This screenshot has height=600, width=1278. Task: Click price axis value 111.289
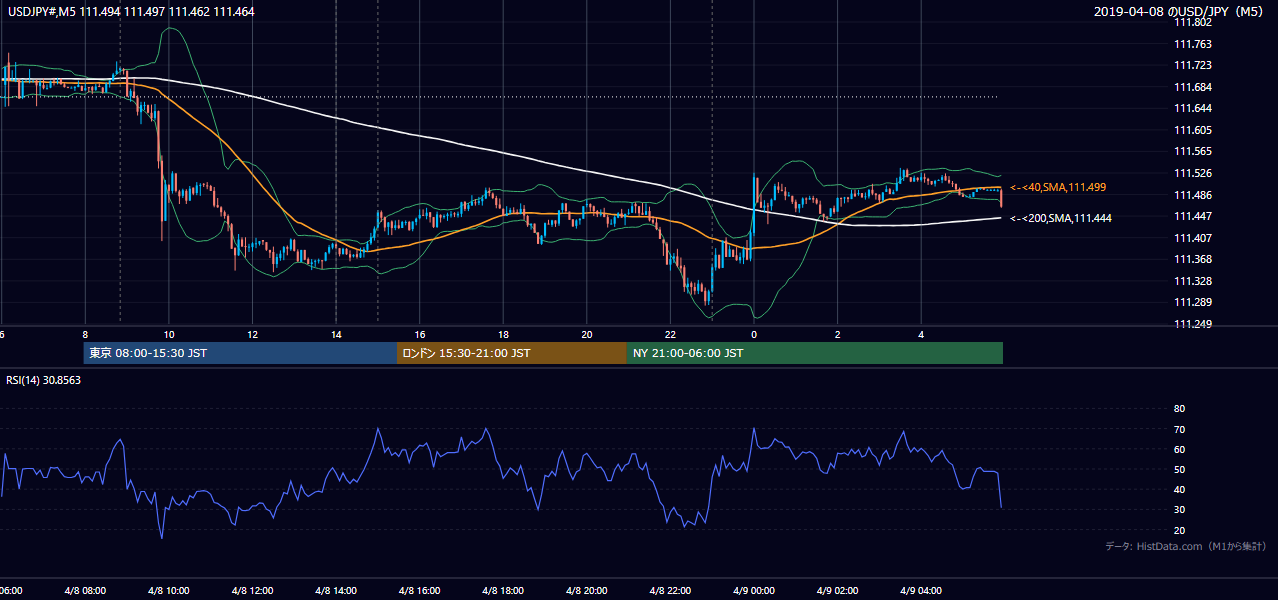coord(1192,302)
